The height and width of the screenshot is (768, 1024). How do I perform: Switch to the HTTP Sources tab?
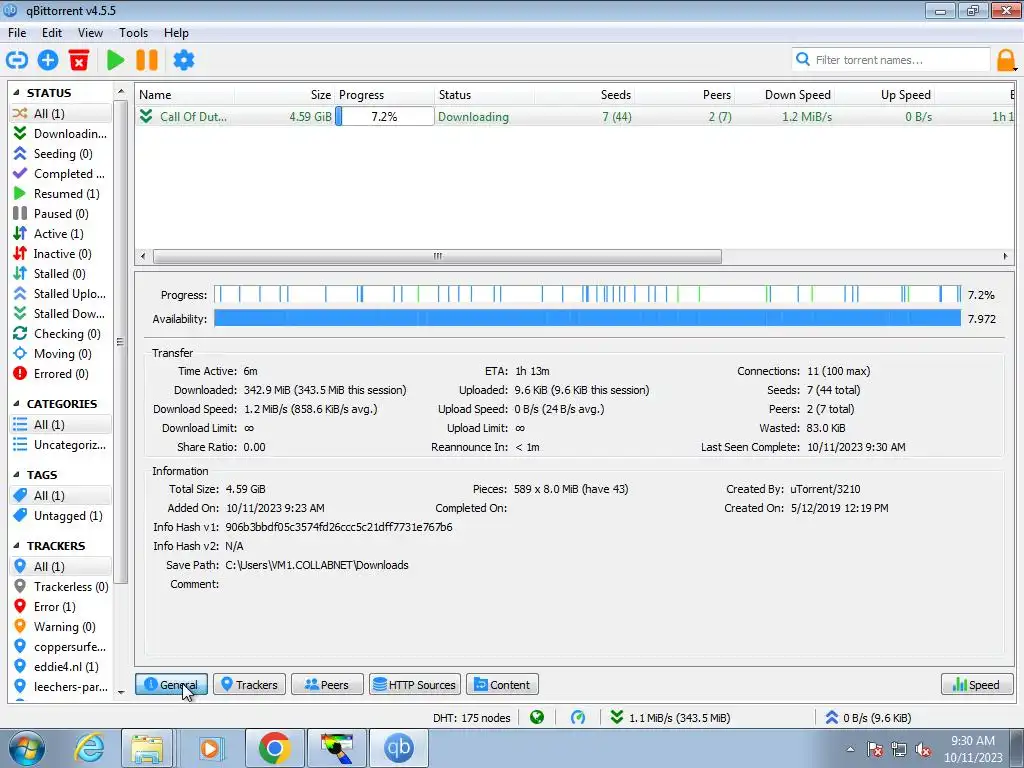pyautogui.click(x=415, y=684)
